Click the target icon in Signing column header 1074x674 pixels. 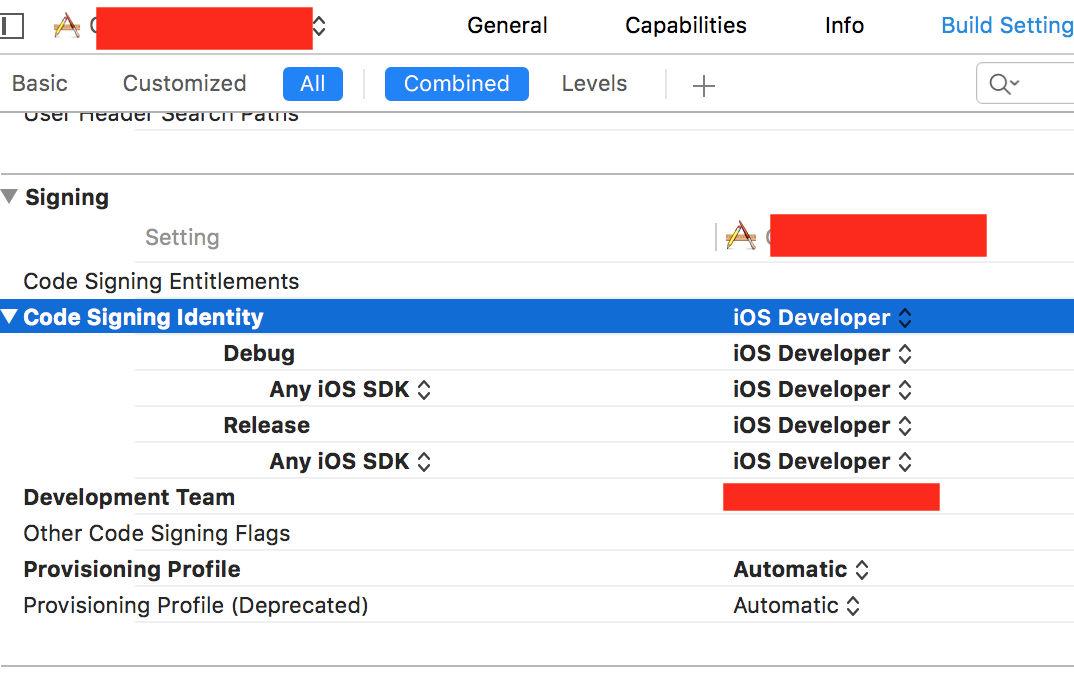[x=740, y=236]
